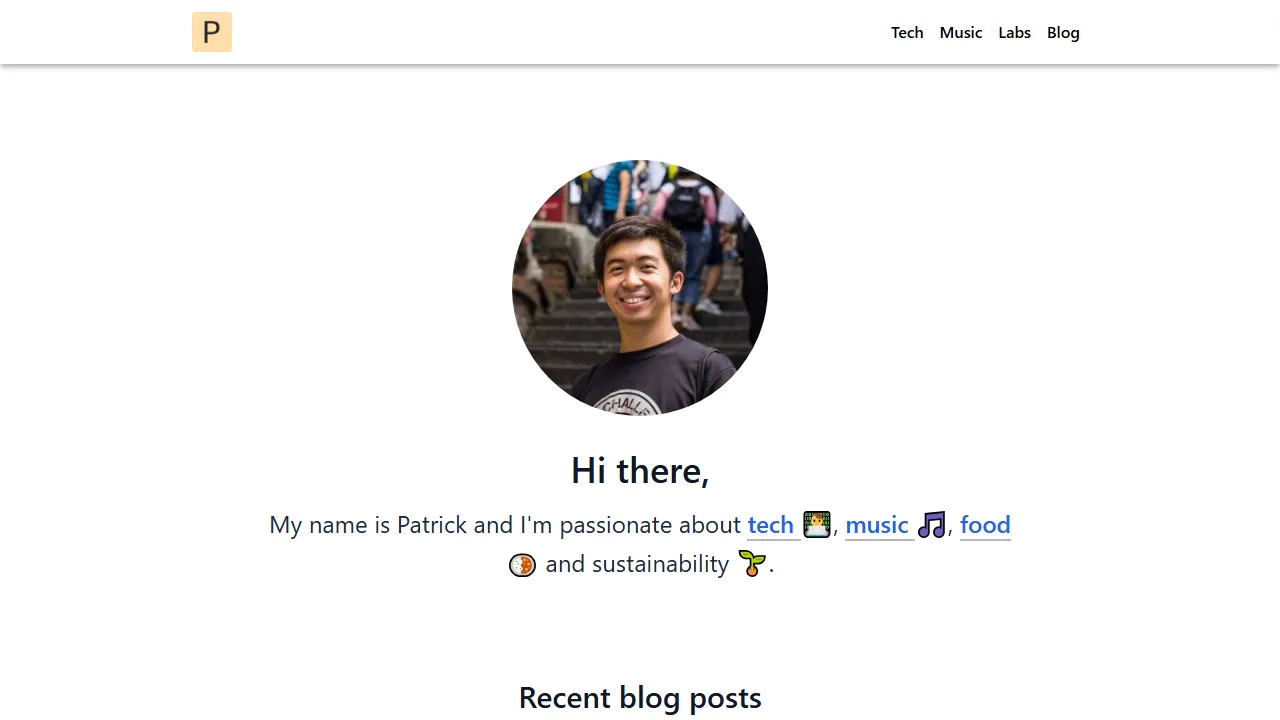Click the seedling emoji next to sustainability

752,564
